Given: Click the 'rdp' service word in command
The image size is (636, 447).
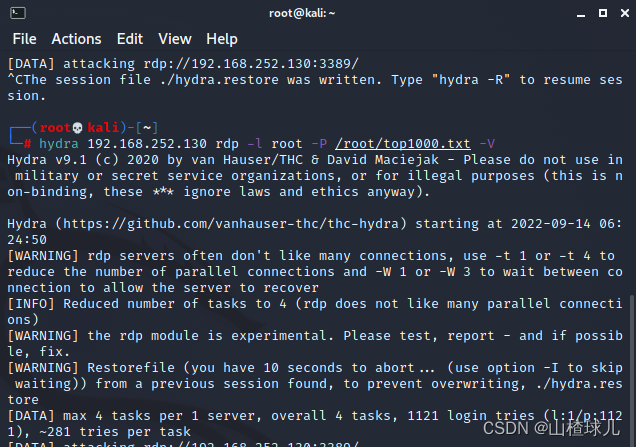Looking at the screenshot, I should (227, 144).
